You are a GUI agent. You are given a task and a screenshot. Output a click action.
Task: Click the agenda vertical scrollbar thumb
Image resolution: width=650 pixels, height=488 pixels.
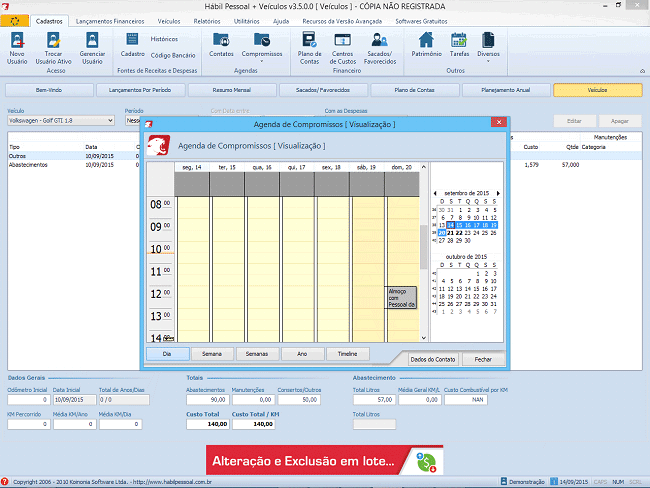coord(423,247)
